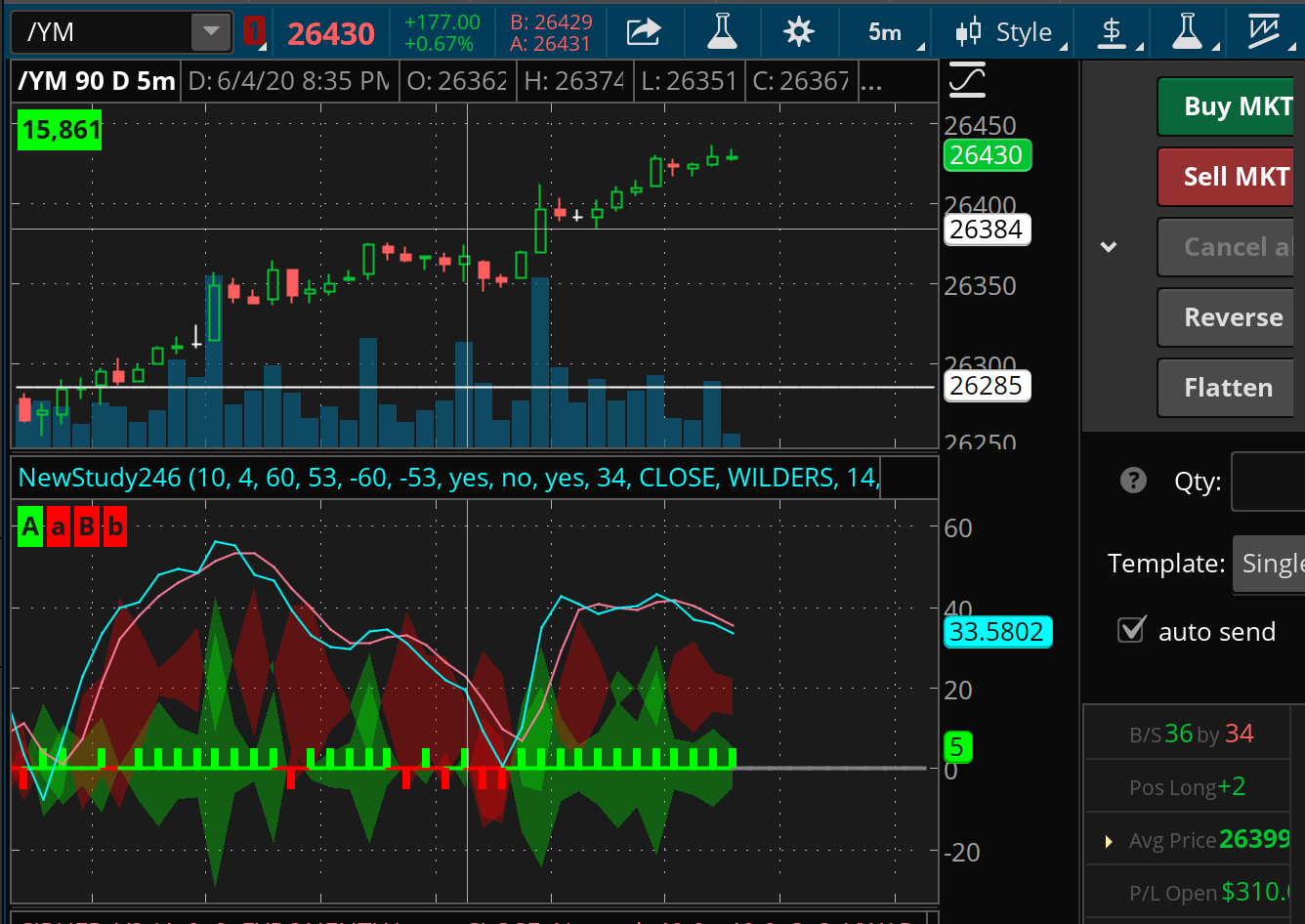Click the Avg Price 26399 value
1305x924 pixels.
1255,839
